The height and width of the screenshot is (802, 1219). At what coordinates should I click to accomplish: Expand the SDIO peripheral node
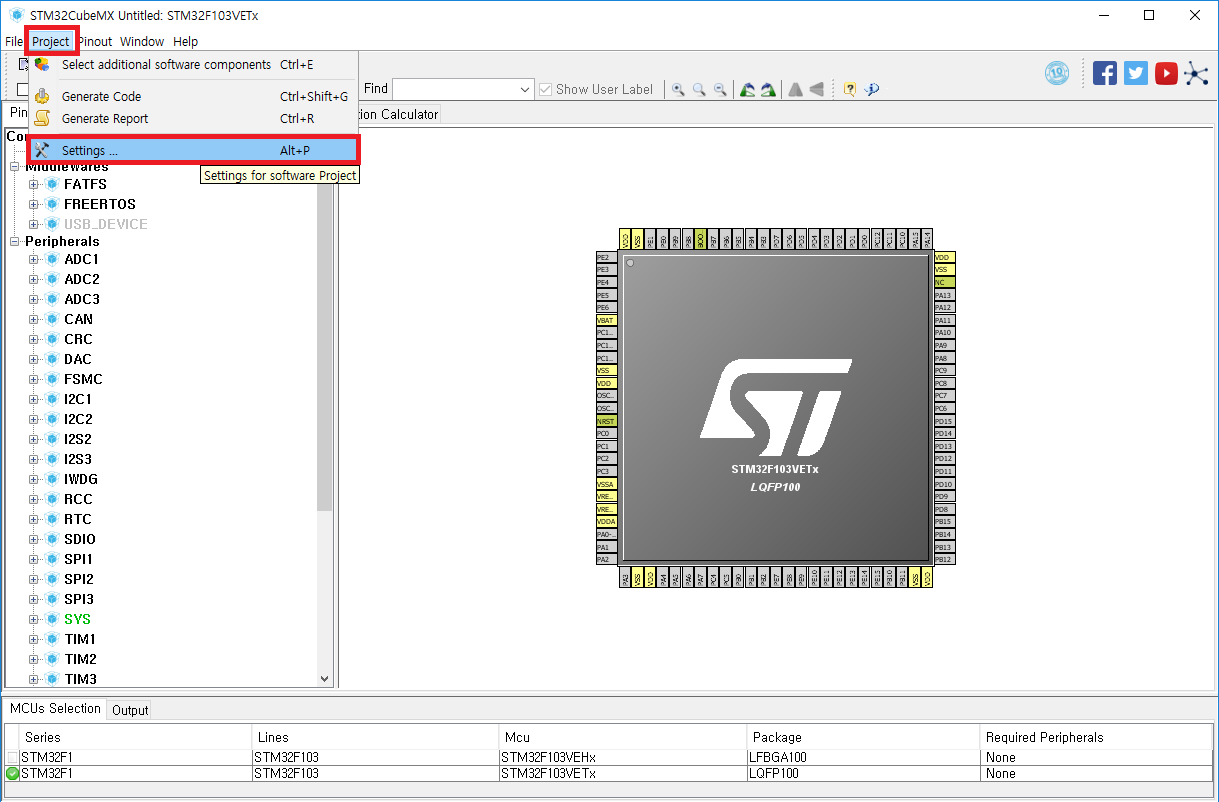(34, 539)
